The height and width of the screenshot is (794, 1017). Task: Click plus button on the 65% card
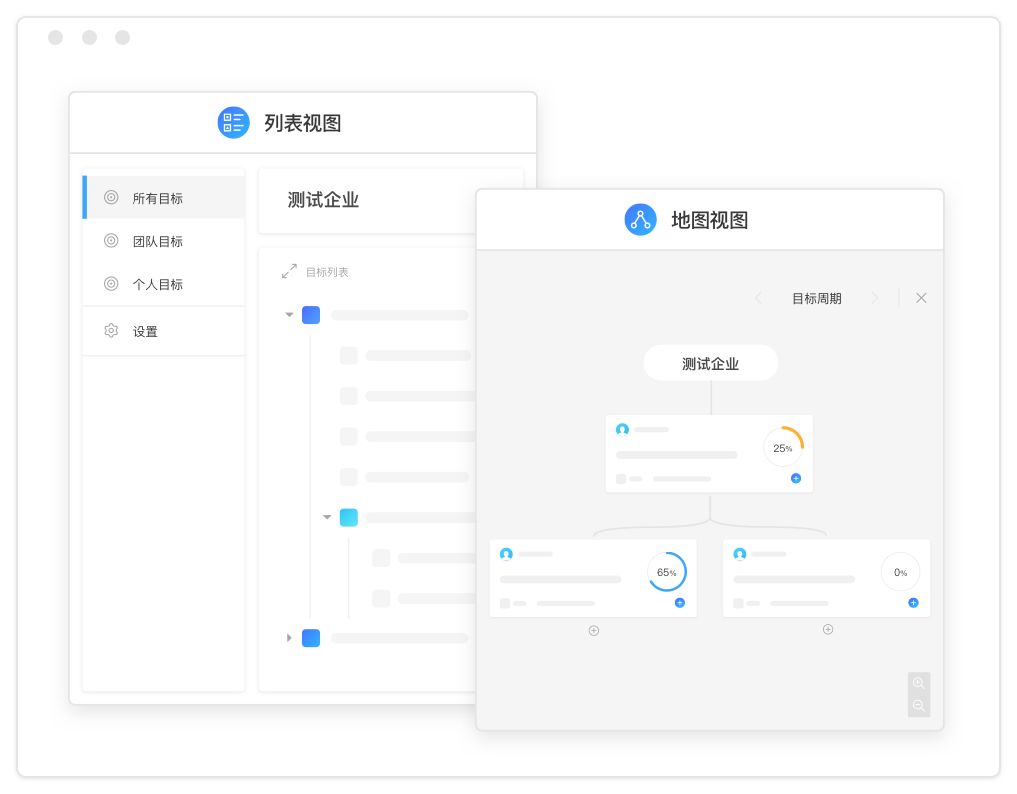[680, 603]
